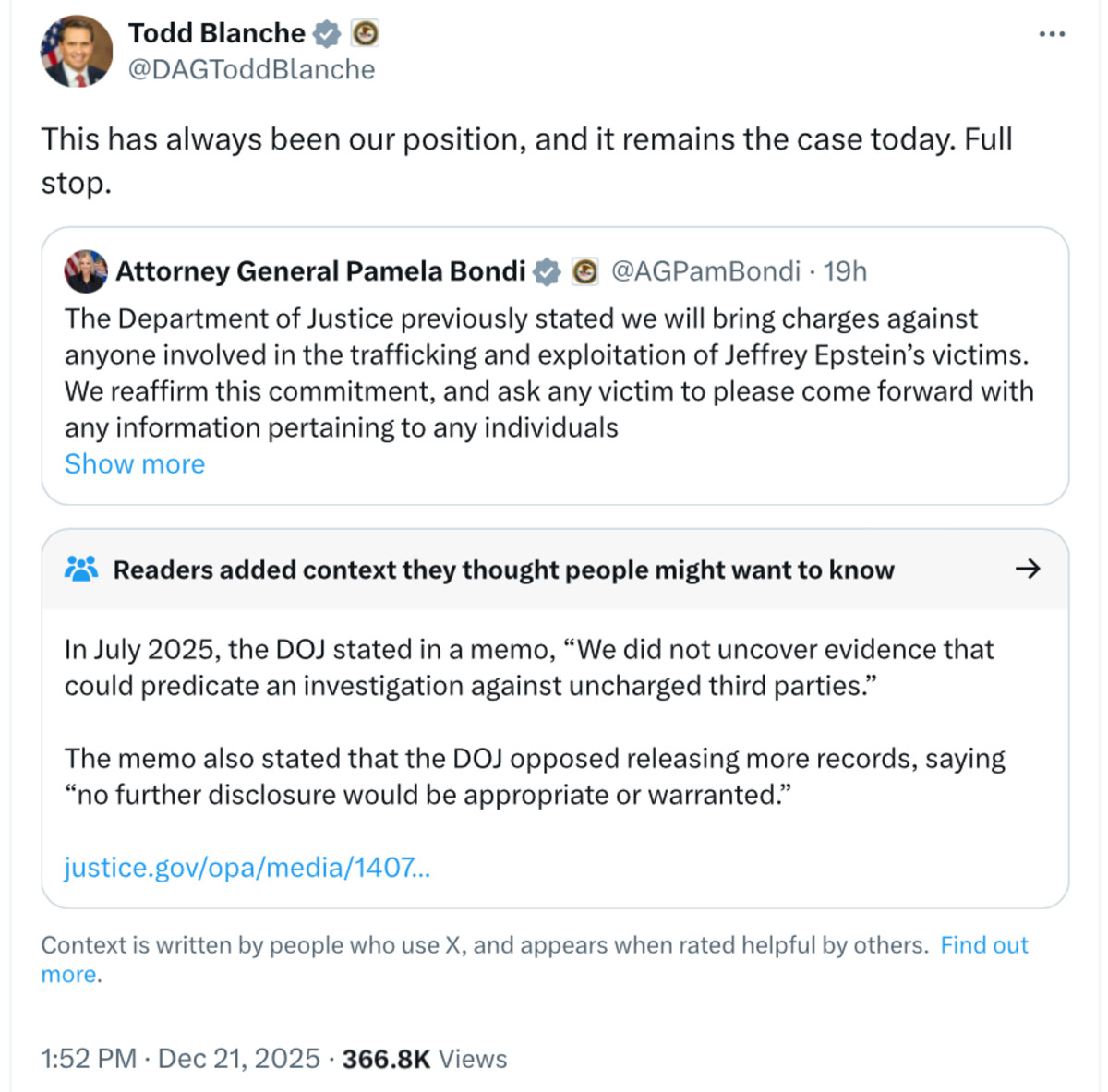Expand the quoted tweet with Show more
Screen dimensions: 1108x1092
pyautogui.click(x=134, y=463)
